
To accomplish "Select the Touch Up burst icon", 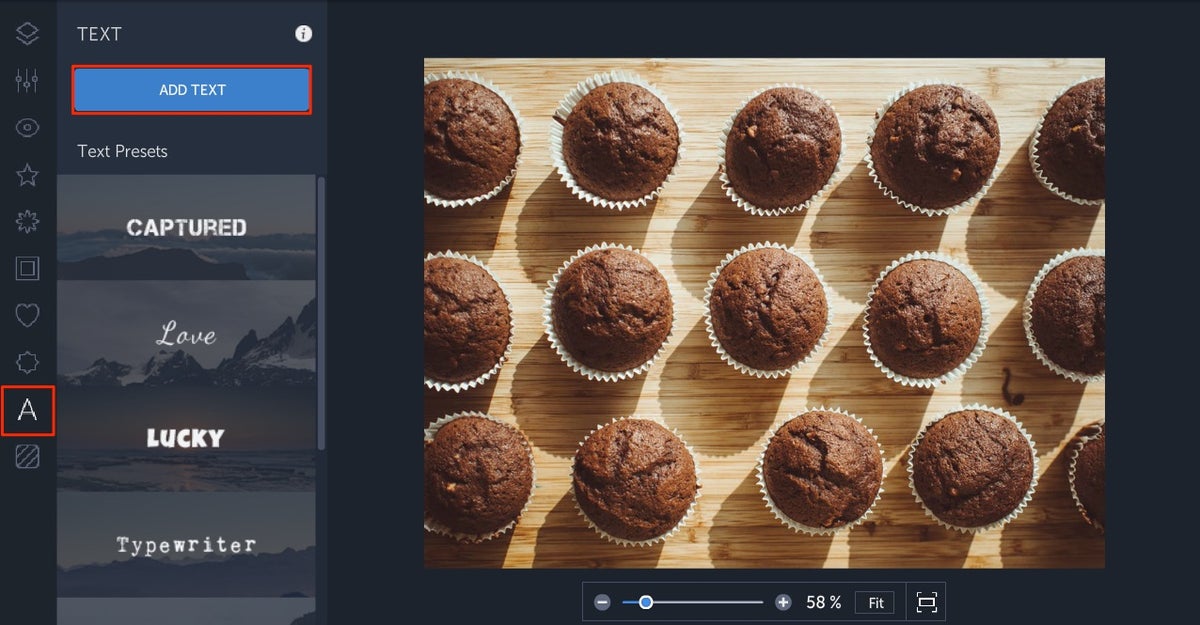I will pos(27,222).
